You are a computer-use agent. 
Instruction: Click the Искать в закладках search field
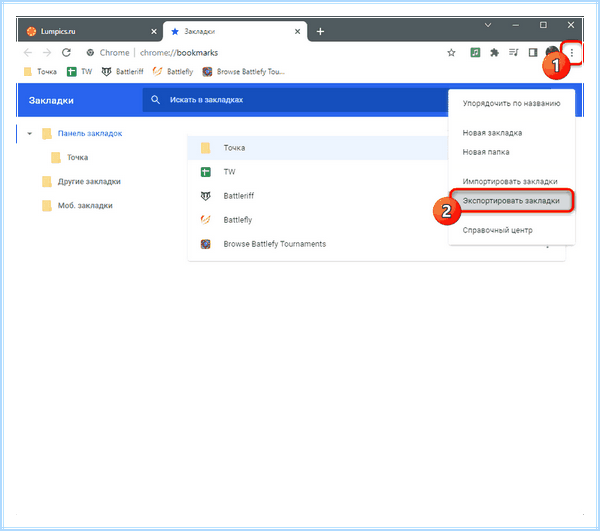[x=295, y=100]
